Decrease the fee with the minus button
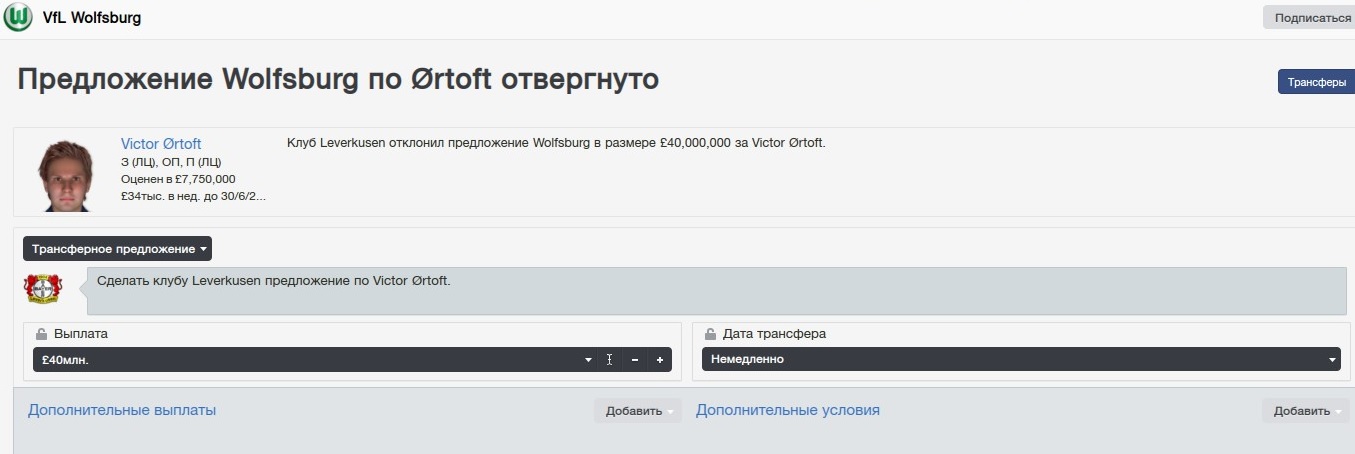This screenshot has height=454, width=1355. 635,360
